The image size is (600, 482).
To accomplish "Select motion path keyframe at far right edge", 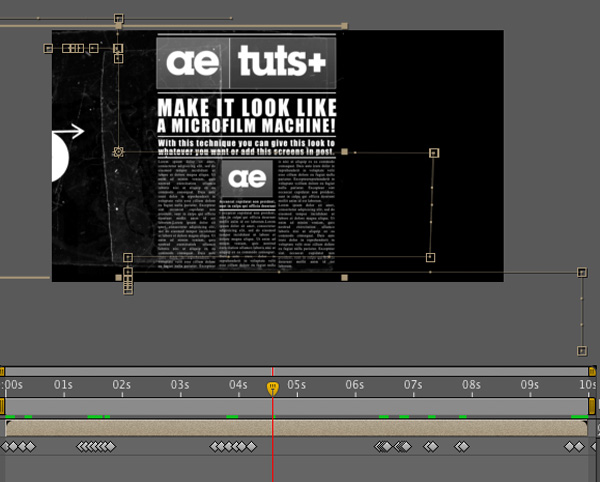I will click(582, 272).
